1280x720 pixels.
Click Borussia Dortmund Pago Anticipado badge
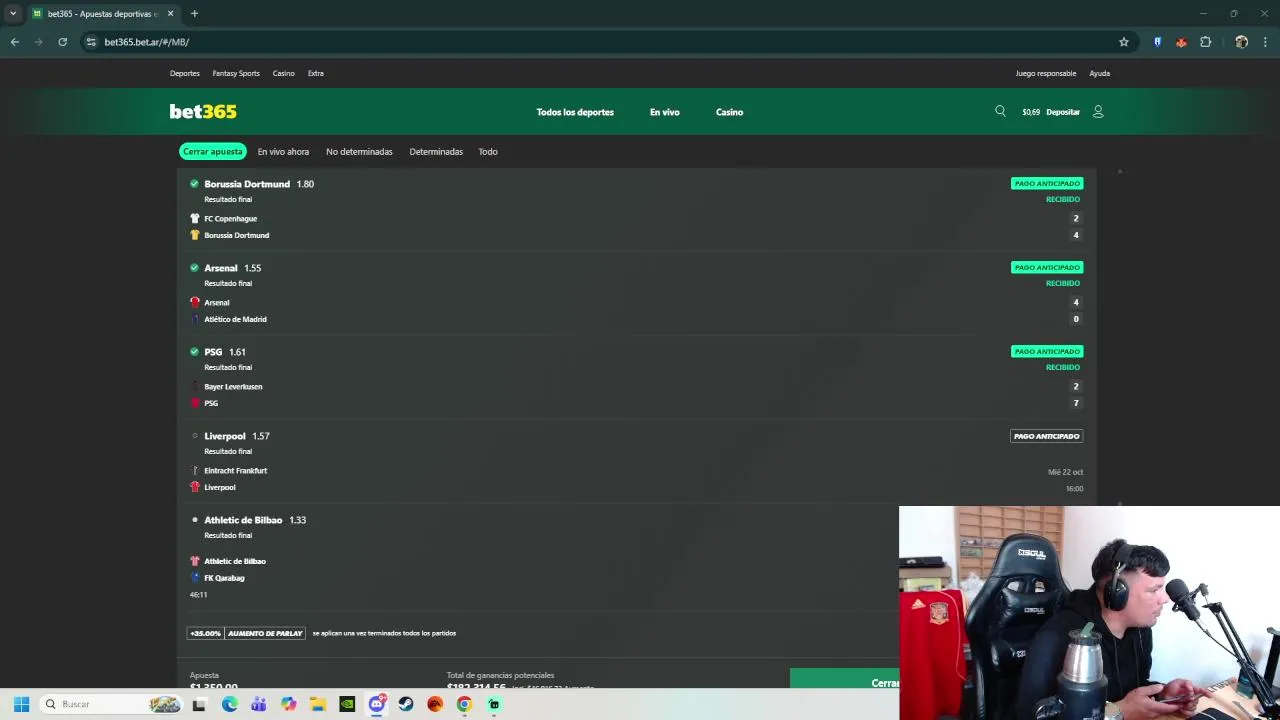(x=1046, y=184)
